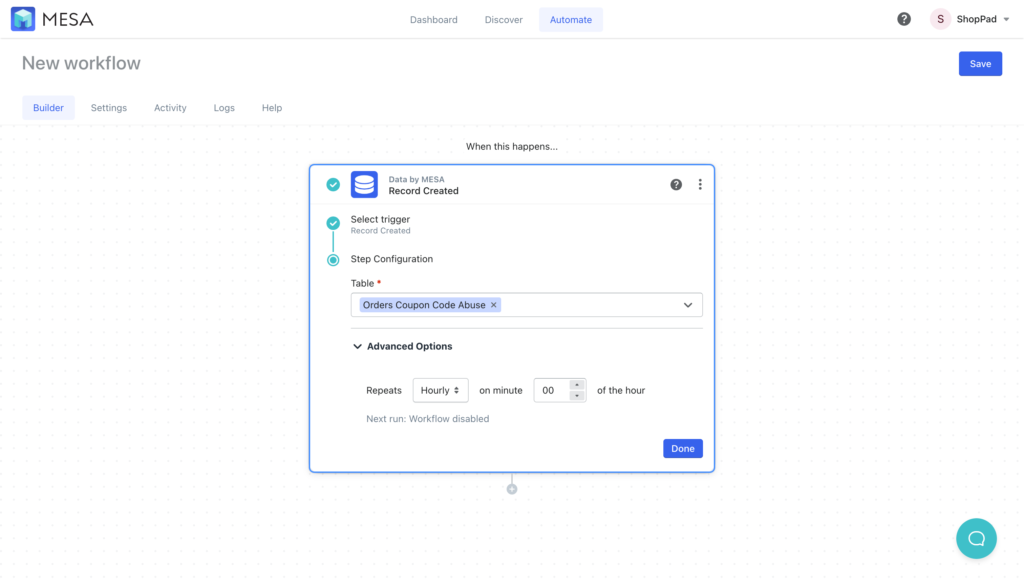Open the help tooltip on the trigger step

tap(678, 184)
